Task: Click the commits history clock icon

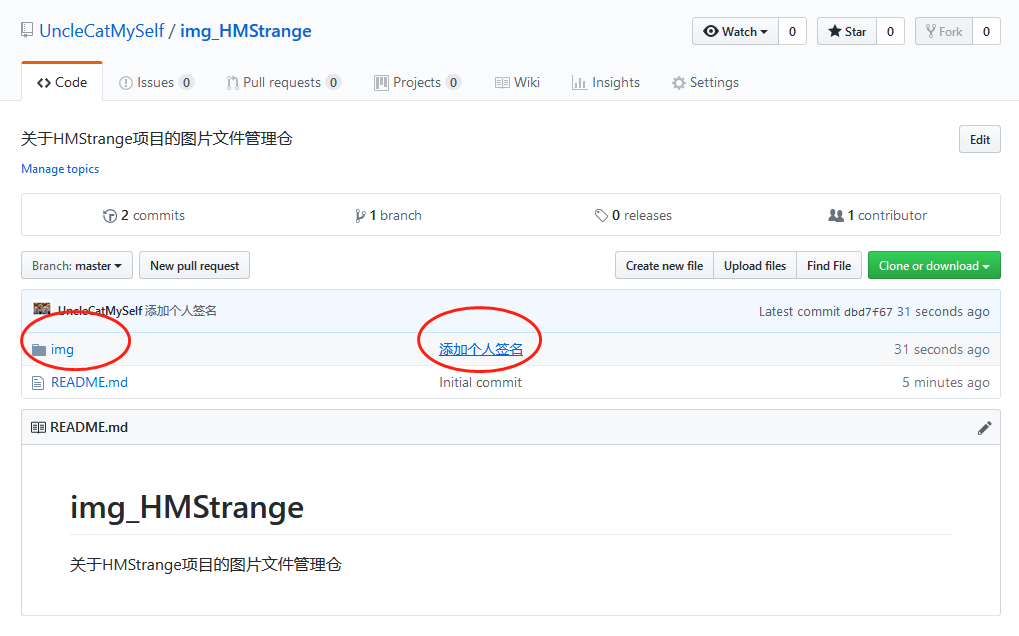Action: click(110, 216)
